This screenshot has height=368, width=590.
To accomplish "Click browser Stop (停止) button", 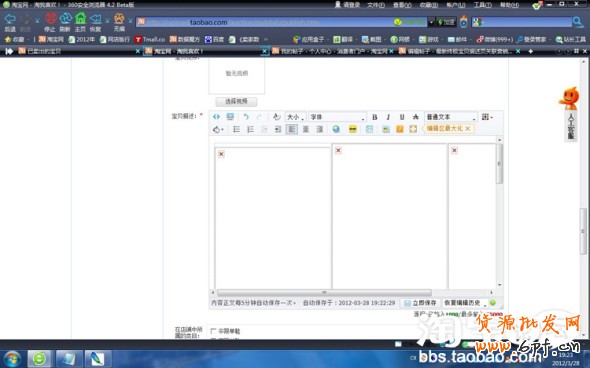I will pos(50,21).
